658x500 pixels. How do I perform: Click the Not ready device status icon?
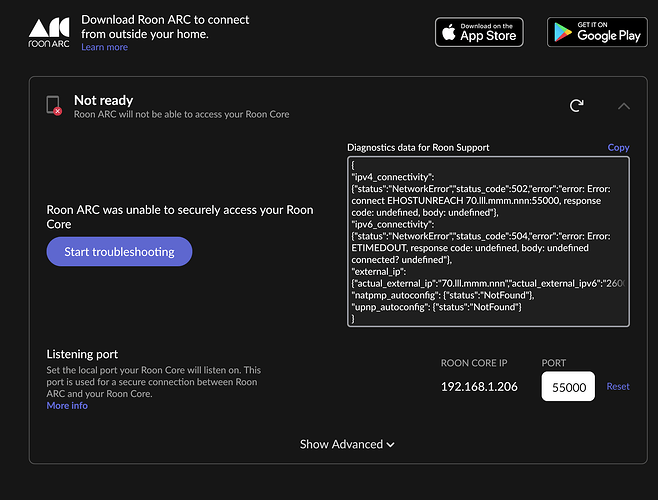[54, 105]
